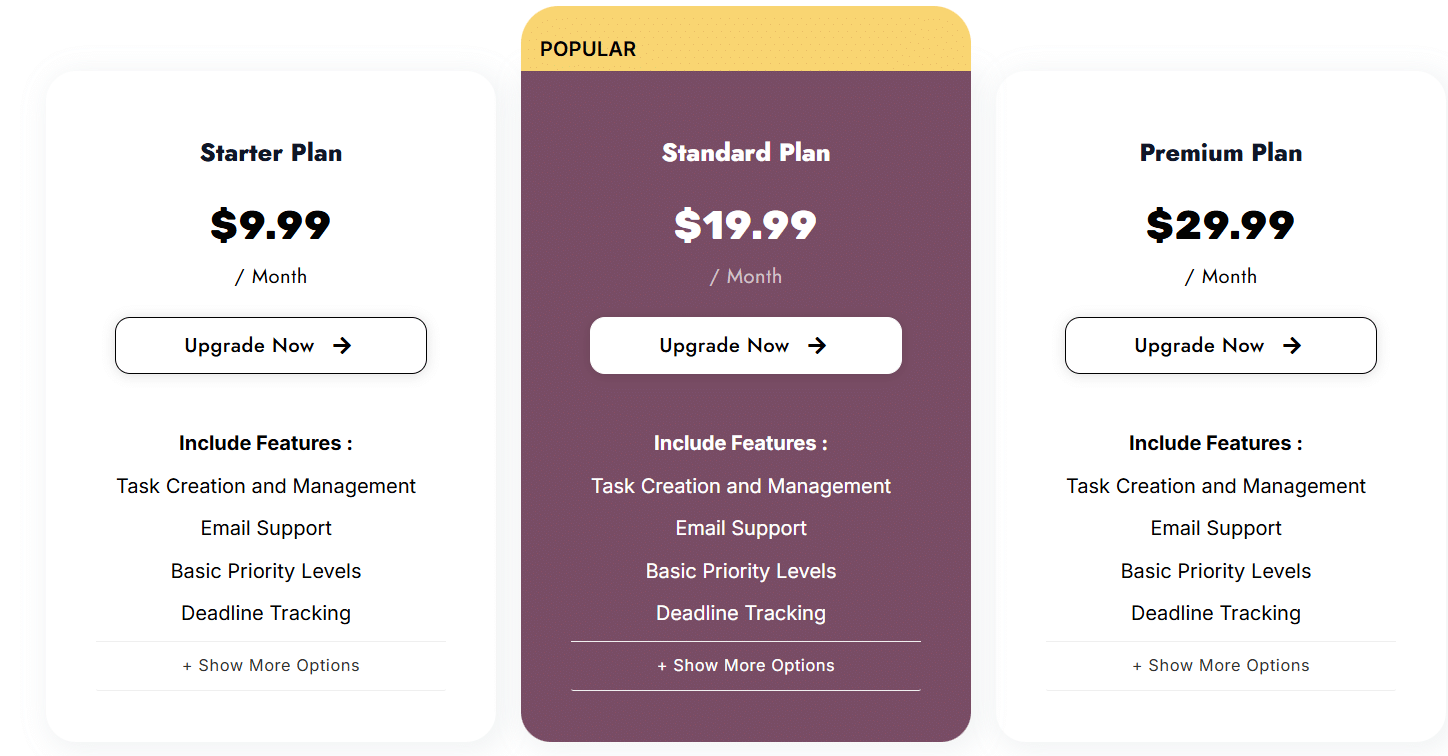Click the $19.99 price

click(x=746, y=225)
